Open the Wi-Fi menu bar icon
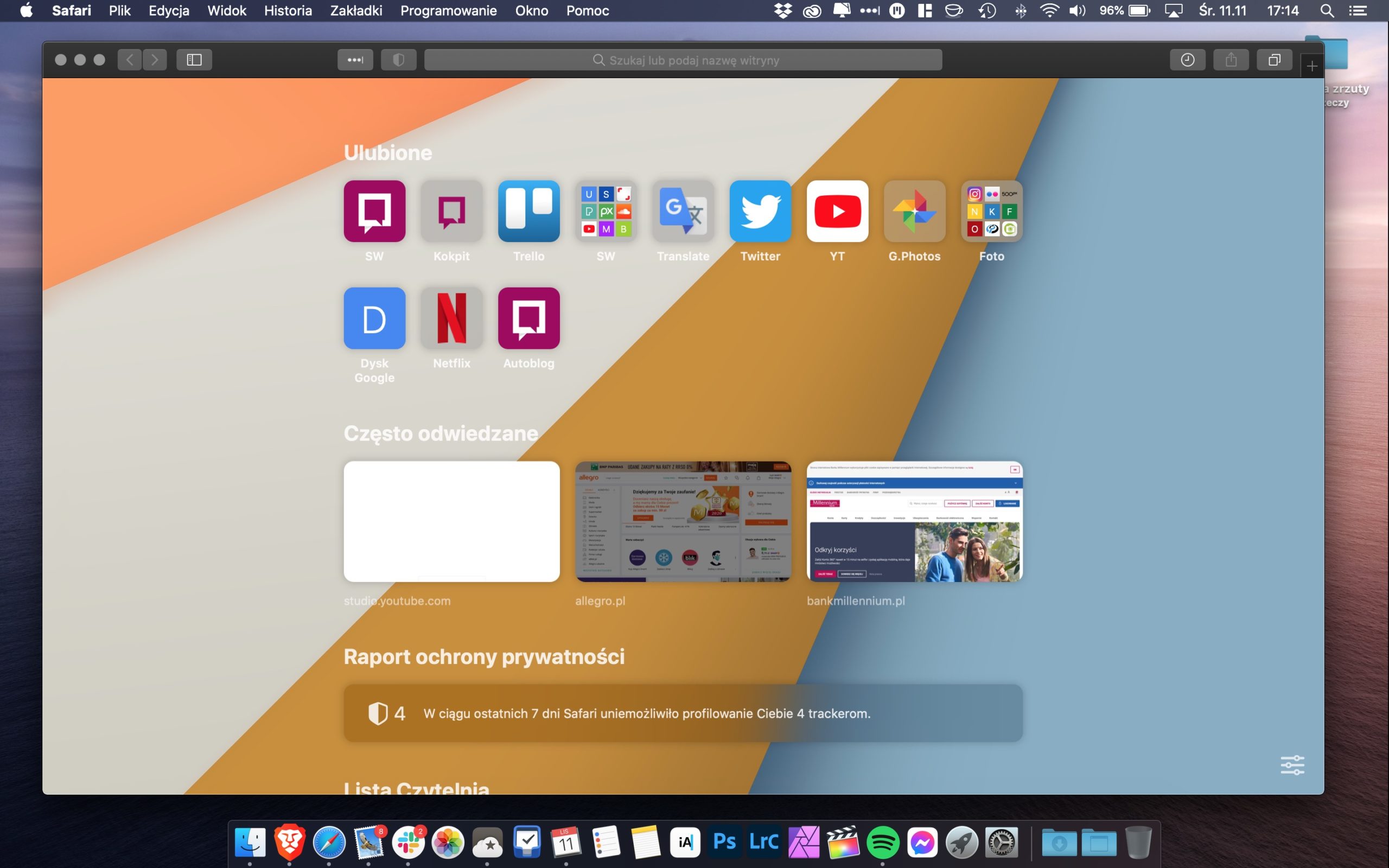1389x868 pixels. coord(1049,10)
